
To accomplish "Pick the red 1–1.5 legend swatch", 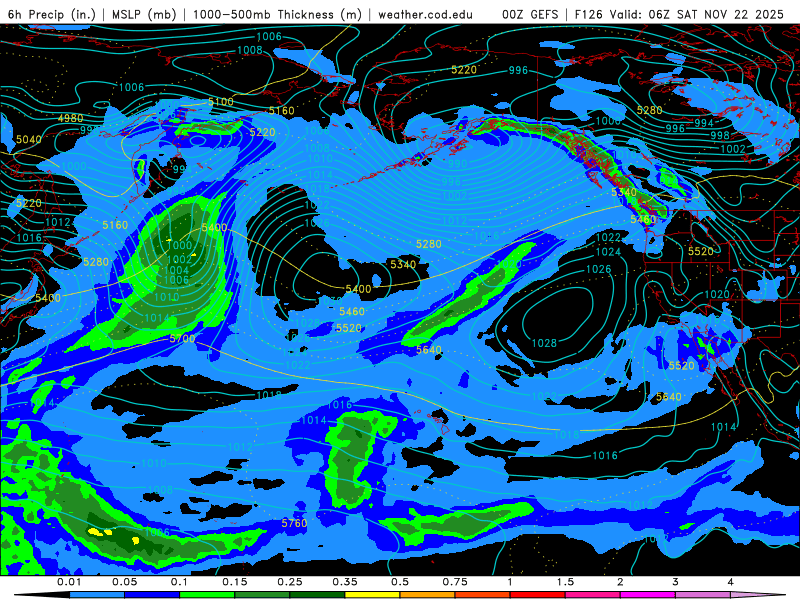I will 538,595.
